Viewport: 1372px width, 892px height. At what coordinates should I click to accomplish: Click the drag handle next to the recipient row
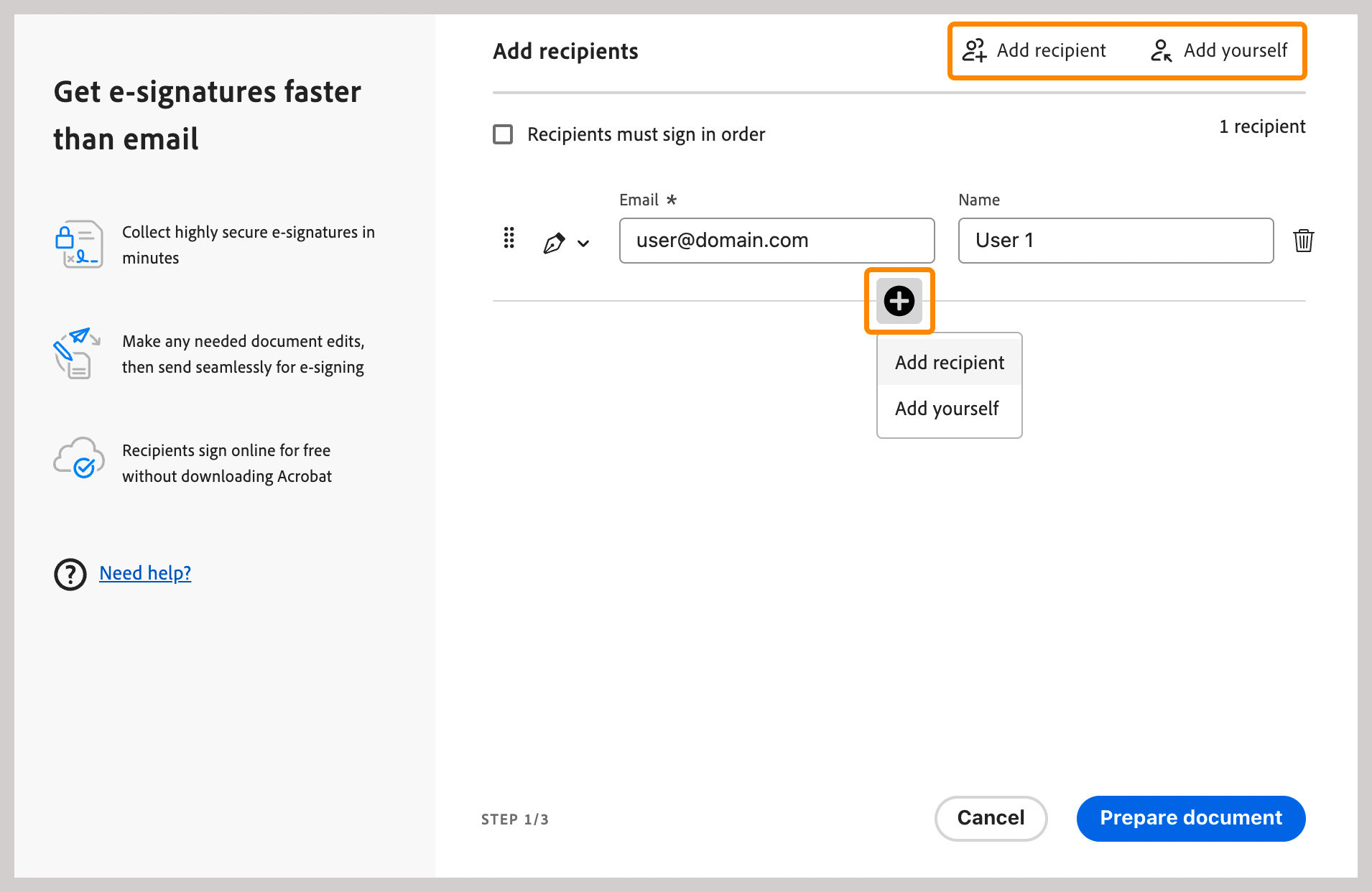[x=509, y=240]
